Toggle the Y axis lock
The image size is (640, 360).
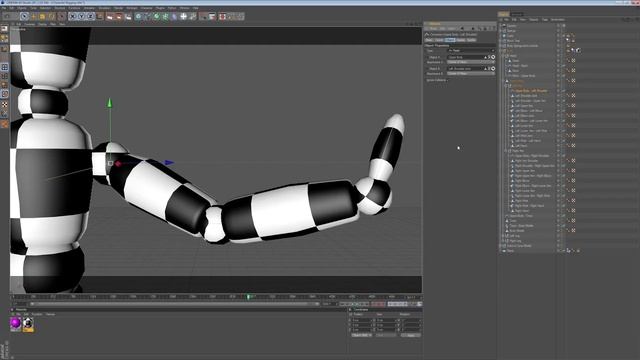tap(82, 16)
